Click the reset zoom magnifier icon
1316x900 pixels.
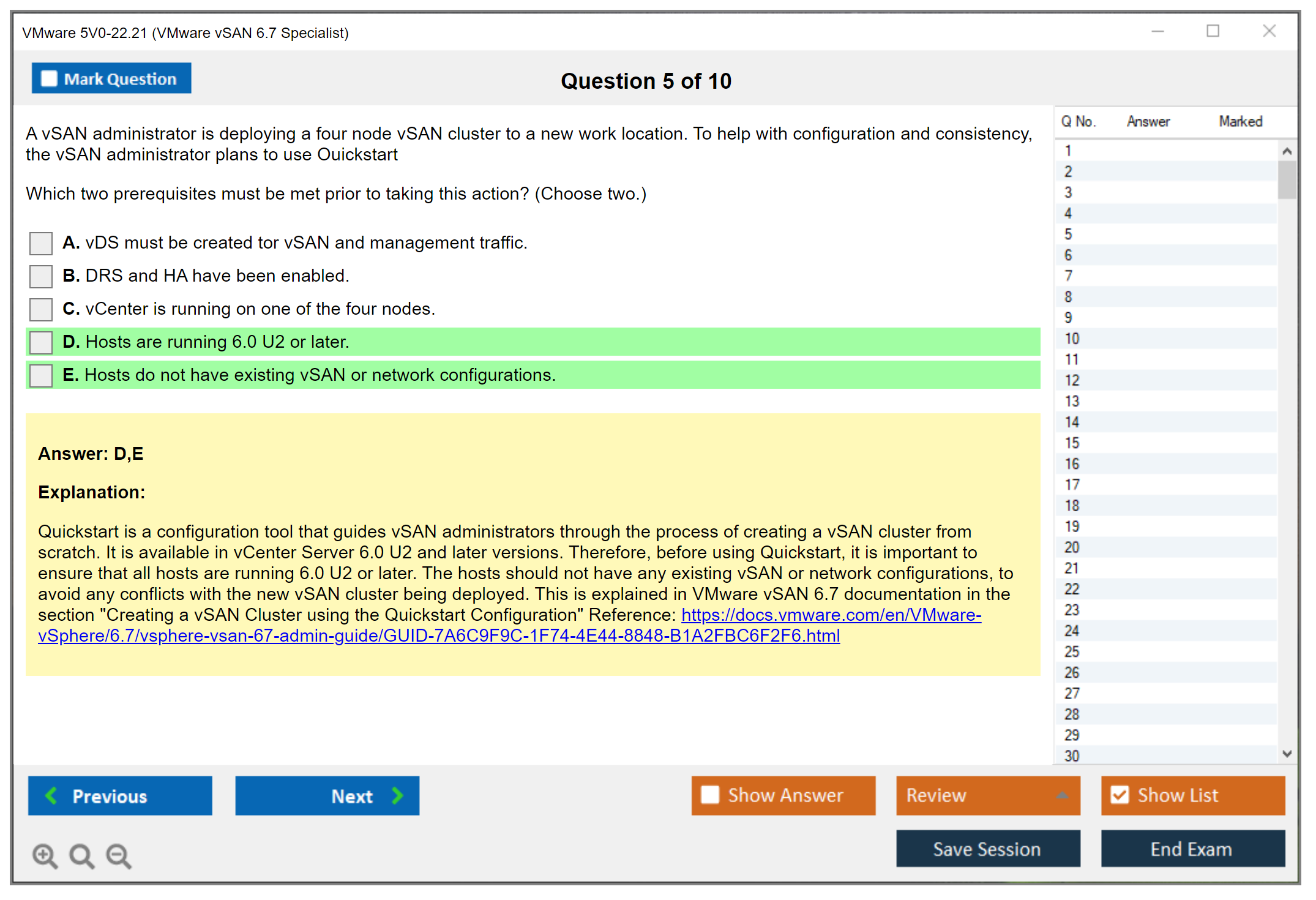pyautogui.click(x=81, y=855)
